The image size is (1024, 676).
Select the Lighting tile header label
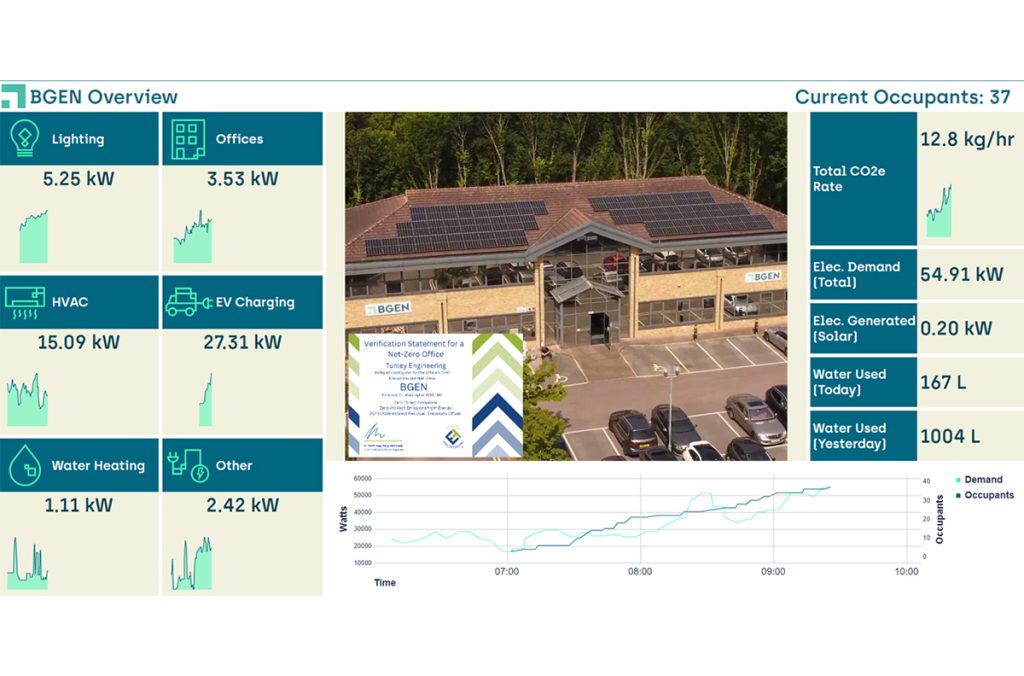pyautogui.click(x=78, y=139)
